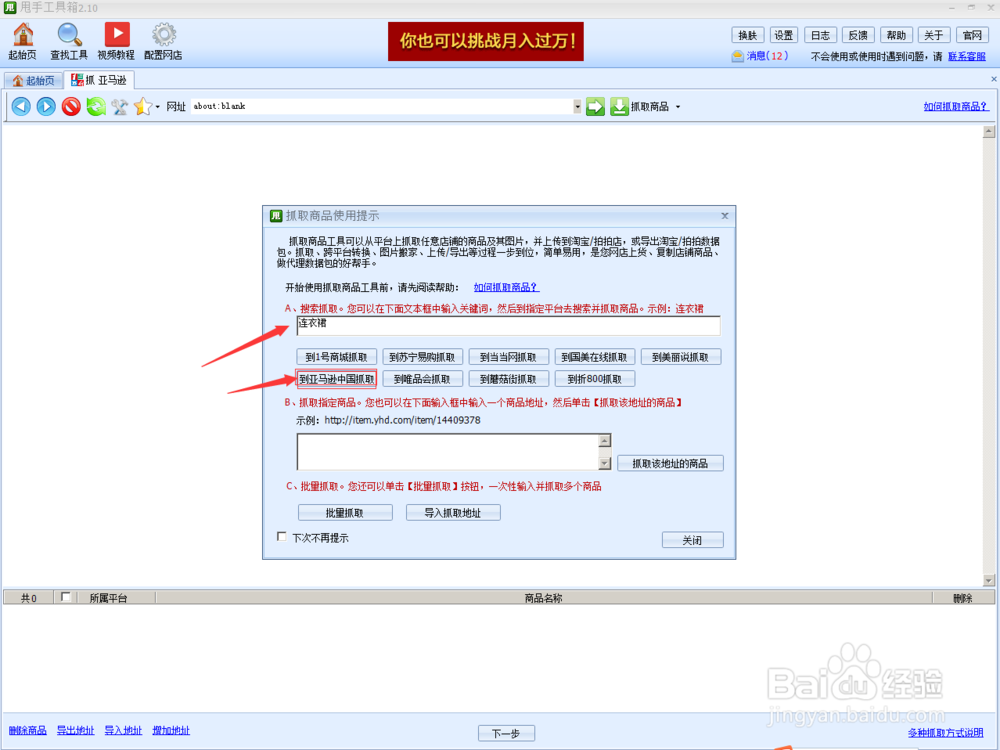1000x750 pixels.
Task: Expand address bar URL dropdown
Action: click(x=577, y=107)
